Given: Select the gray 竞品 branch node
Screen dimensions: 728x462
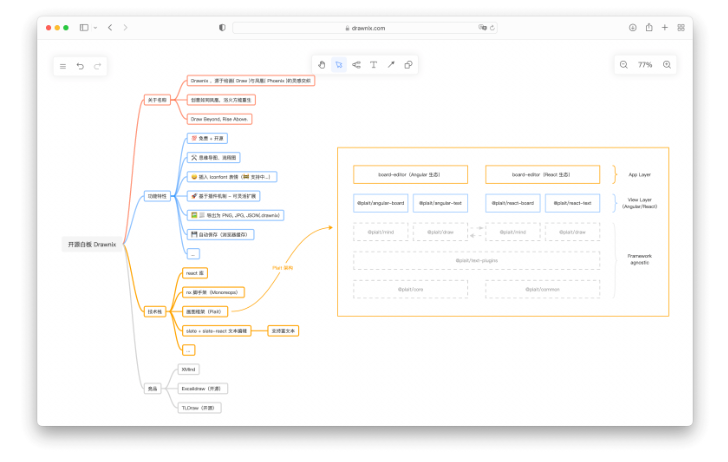Looking at the screenshot, I should (x=152, y=389).
